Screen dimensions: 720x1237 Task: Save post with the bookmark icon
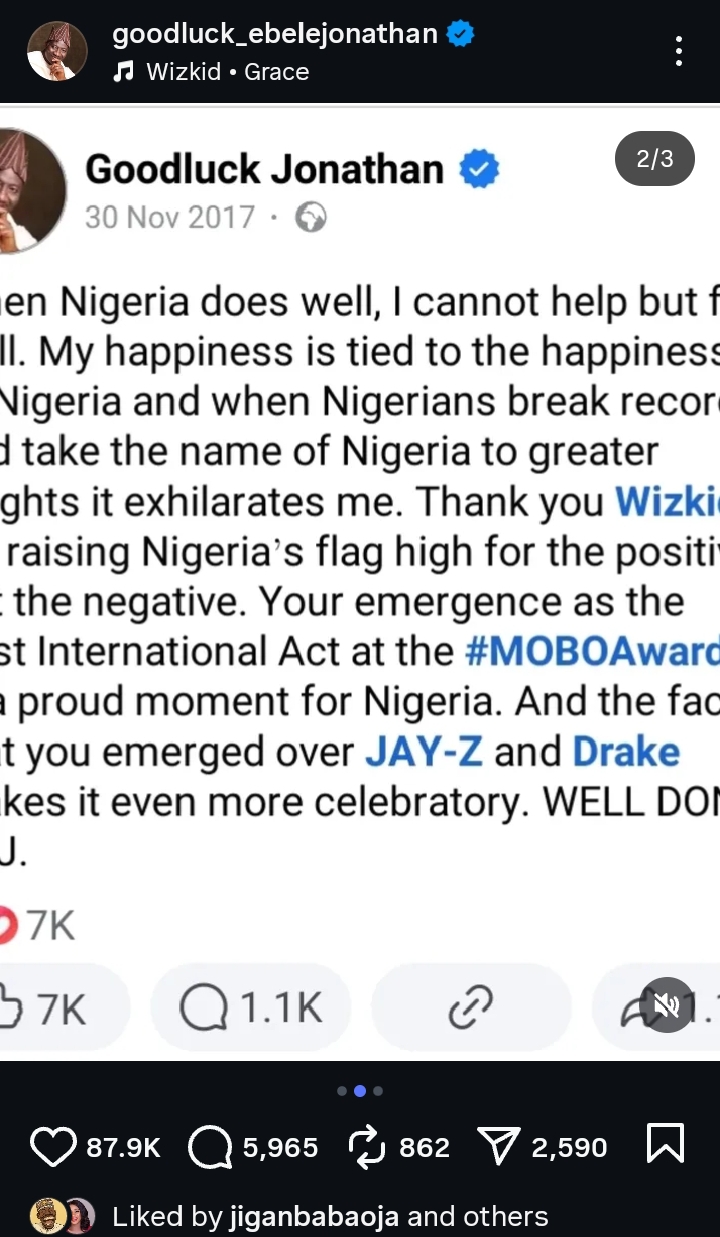click(x=666, y=1144)
